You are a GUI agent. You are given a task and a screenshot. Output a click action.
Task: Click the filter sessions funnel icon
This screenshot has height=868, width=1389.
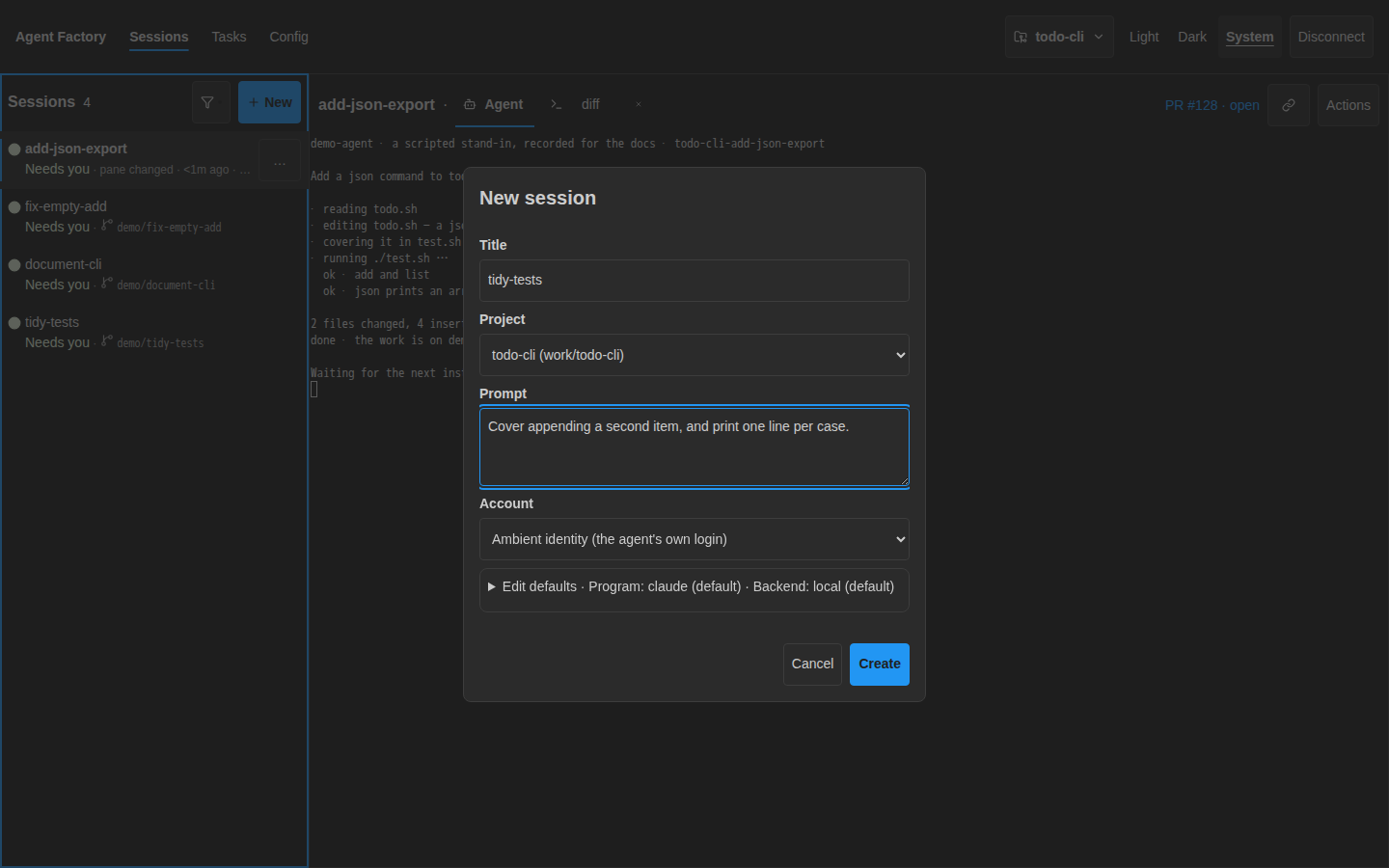(207, 102)
